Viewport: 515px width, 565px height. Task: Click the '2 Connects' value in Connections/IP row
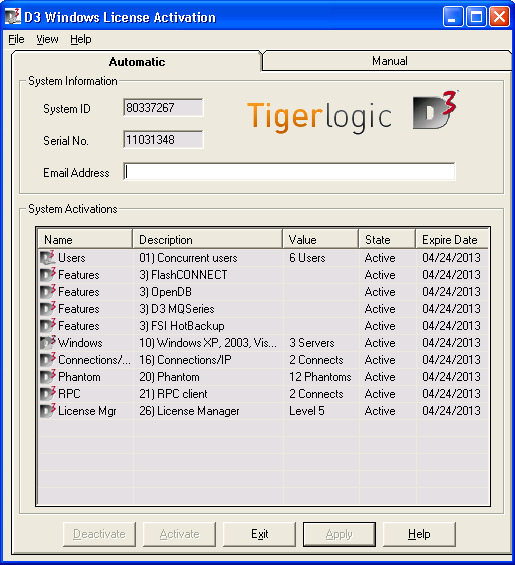pos(321,360)
